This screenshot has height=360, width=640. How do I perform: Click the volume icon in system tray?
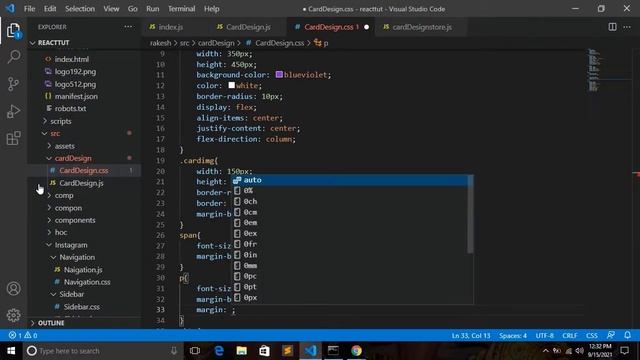tap(580, 351)
